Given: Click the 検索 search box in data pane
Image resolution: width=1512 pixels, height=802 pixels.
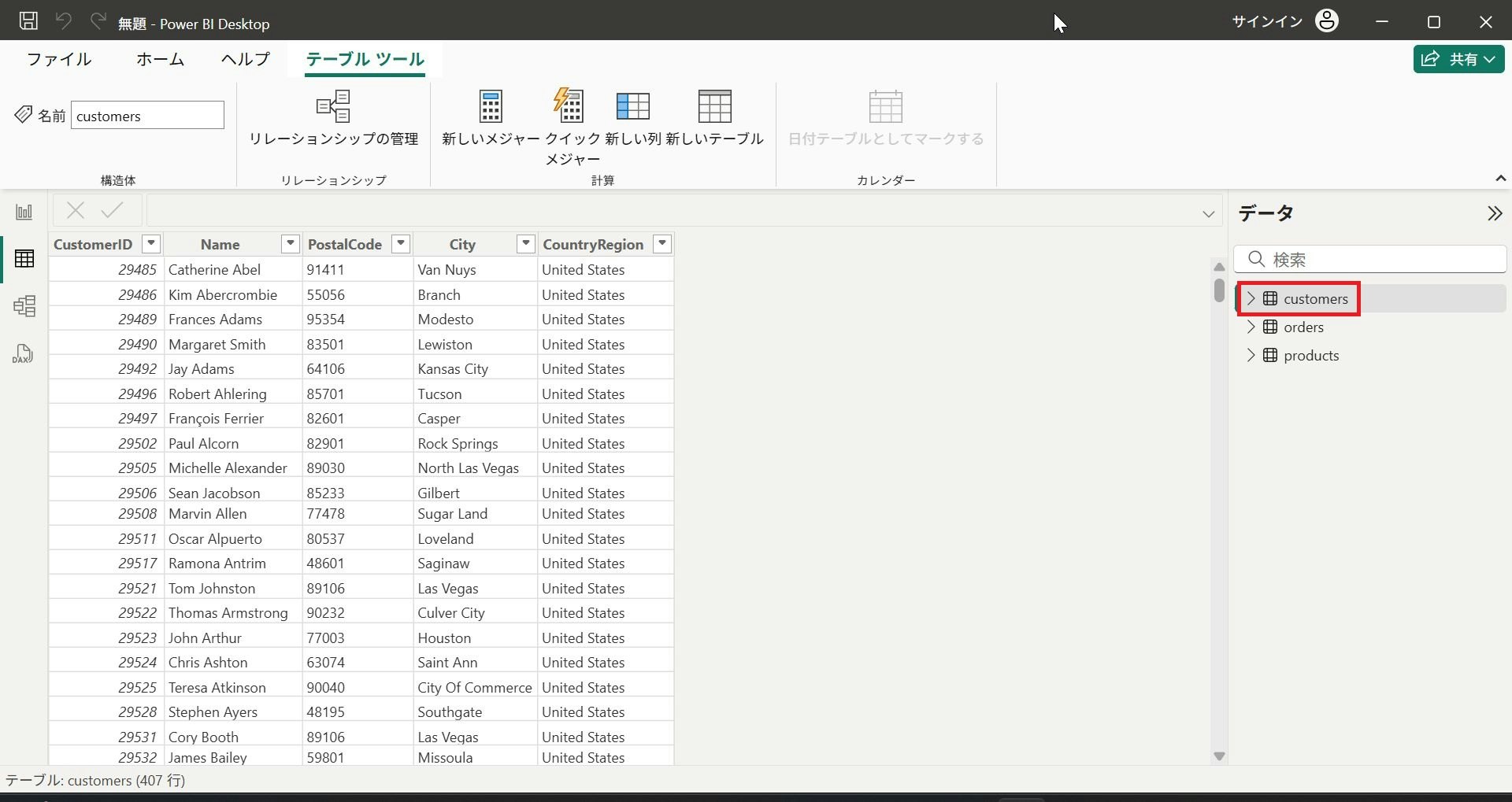Looking at the screenshot, I should coord(1369,259).
